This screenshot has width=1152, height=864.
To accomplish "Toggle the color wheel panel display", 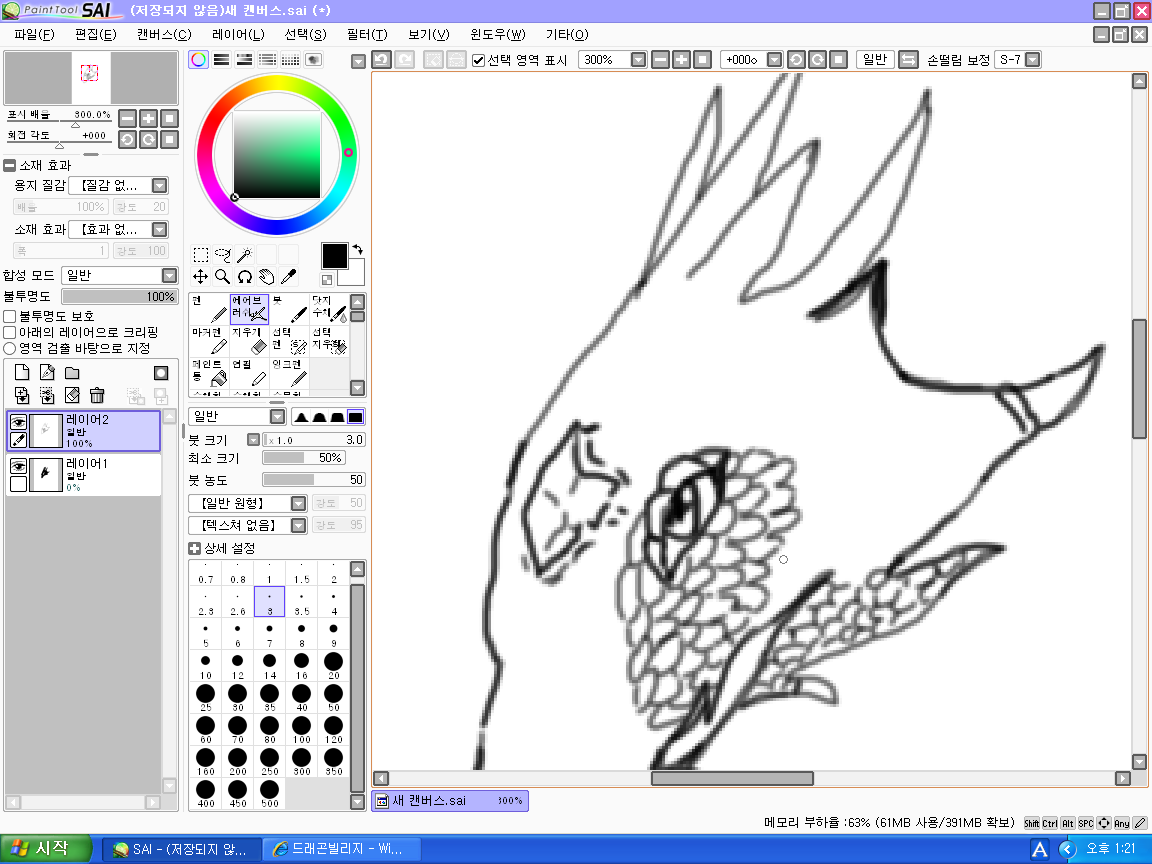I will (198, 60).
